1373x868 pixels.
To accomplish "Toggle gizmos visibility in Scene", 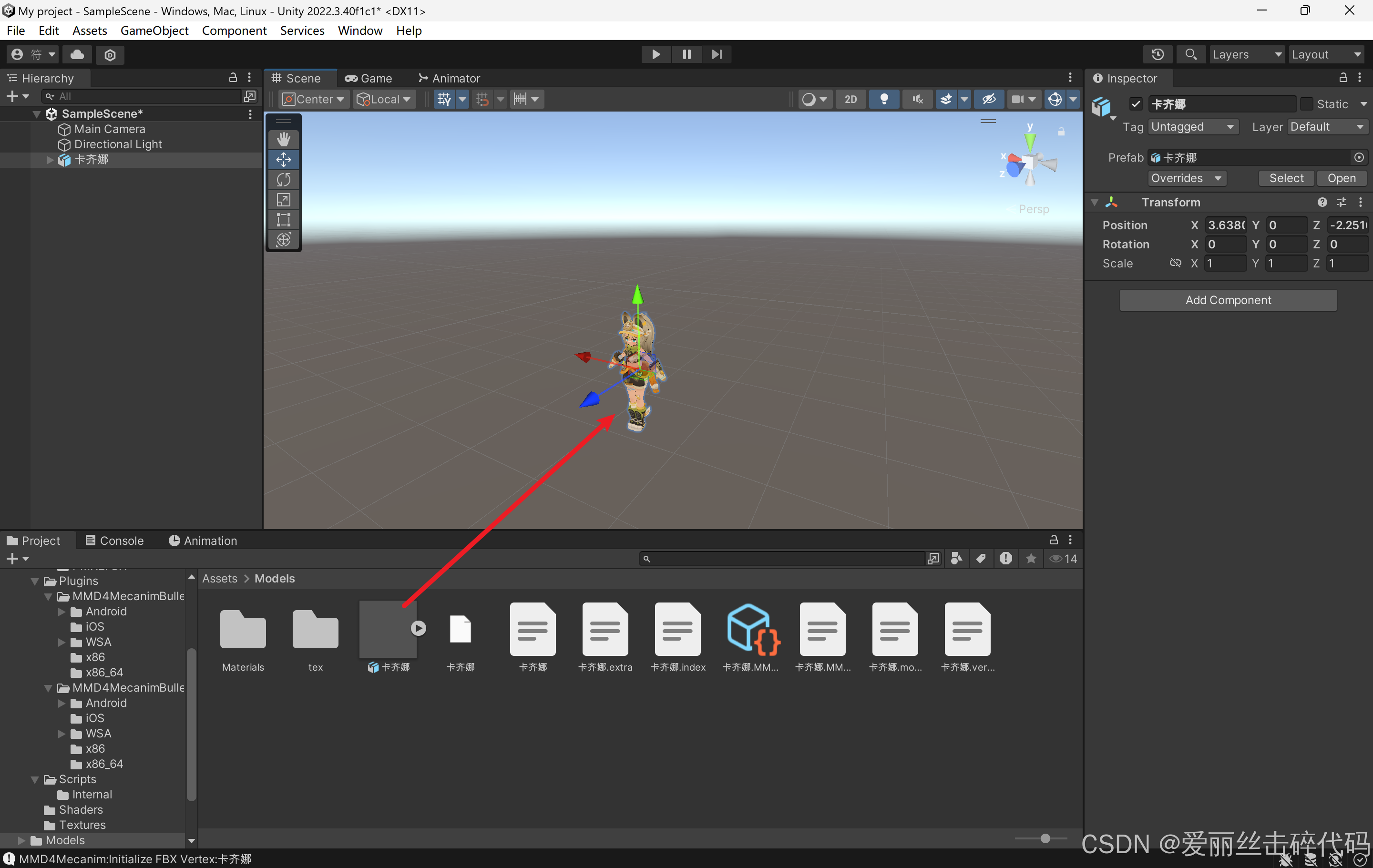I will (x=1055, y=99).
